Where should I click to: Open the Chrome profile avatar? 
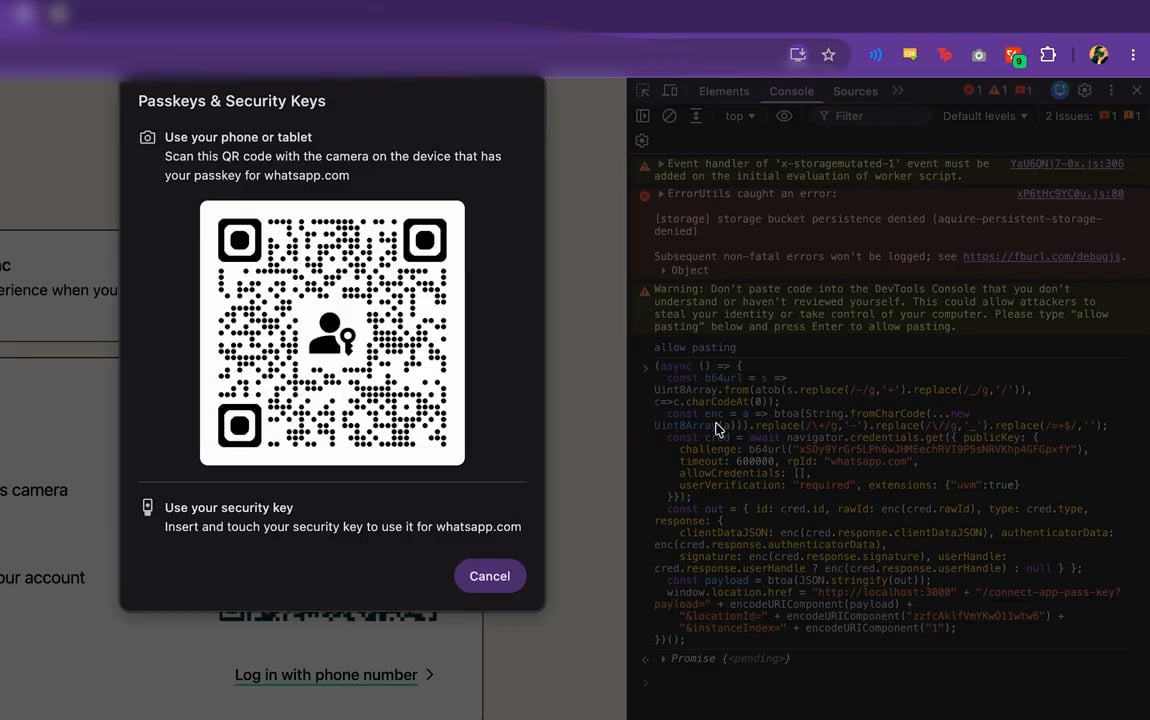pyautogui.click(x=1099, y=55)
